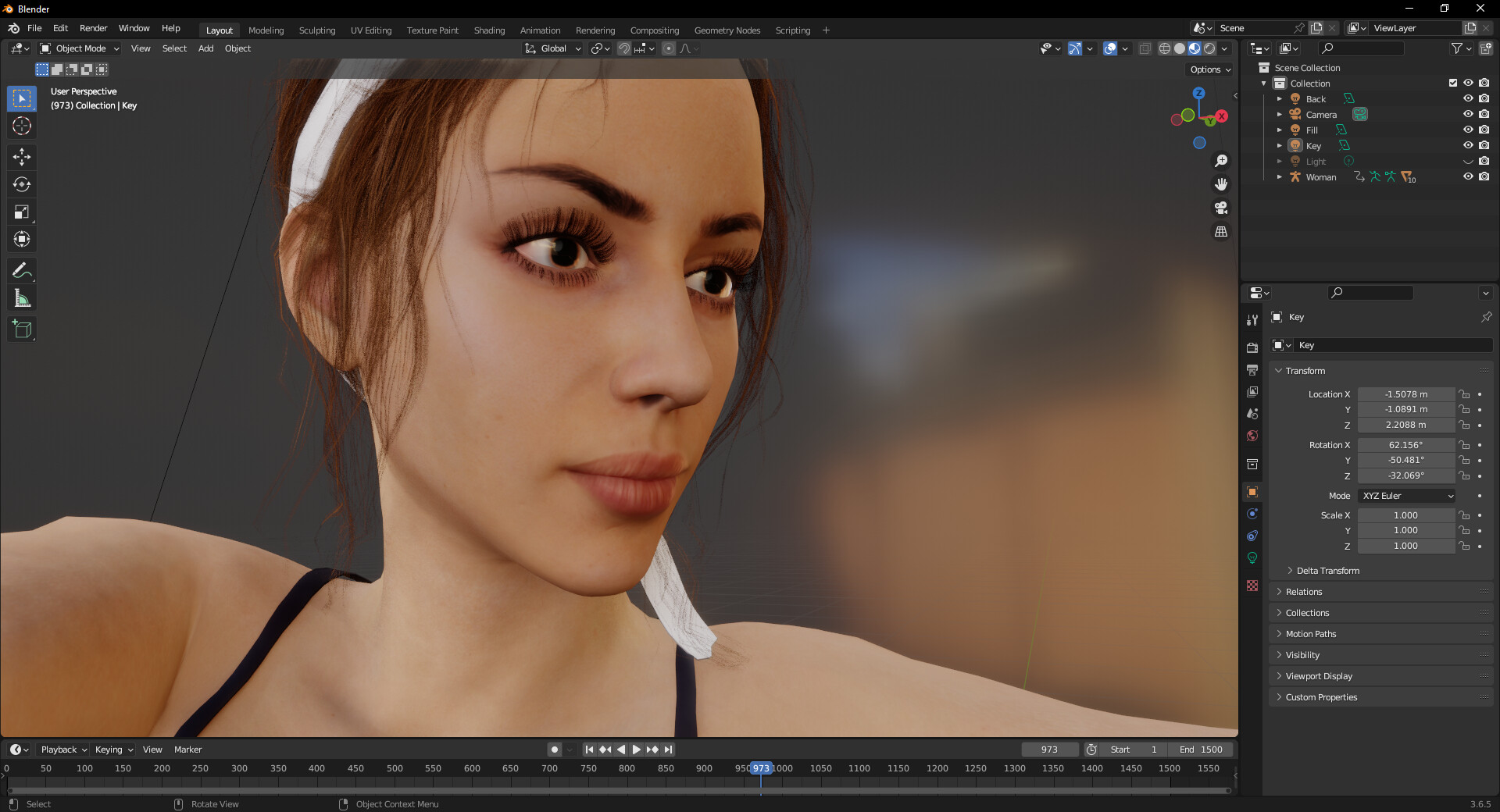The image size is (1500, 812).
Task: Click the Options button in the viewport
Action: click(x=1208, y=69)
